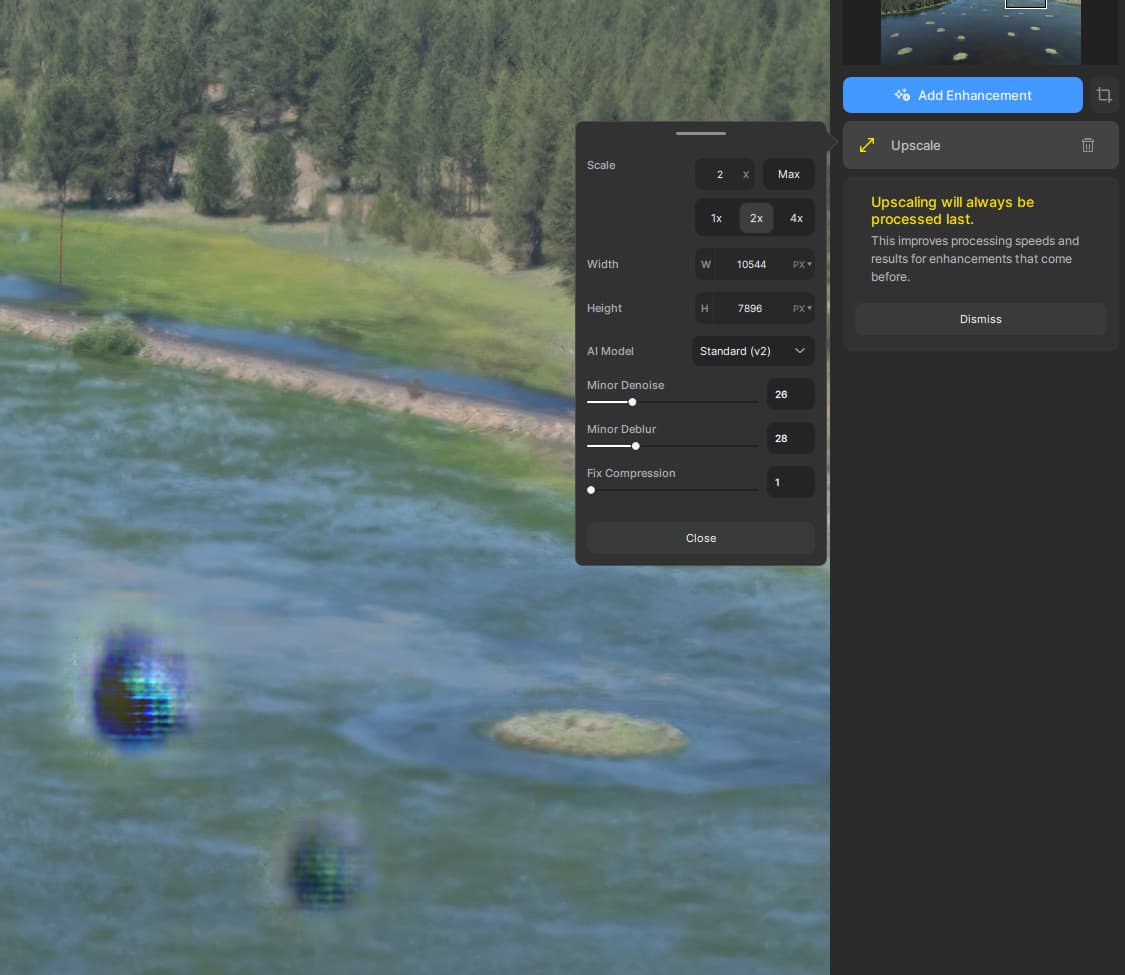This screenshot has height=975, width=1125.
Task: Click the navigator preview thumbnail
Action: [980, 32]
